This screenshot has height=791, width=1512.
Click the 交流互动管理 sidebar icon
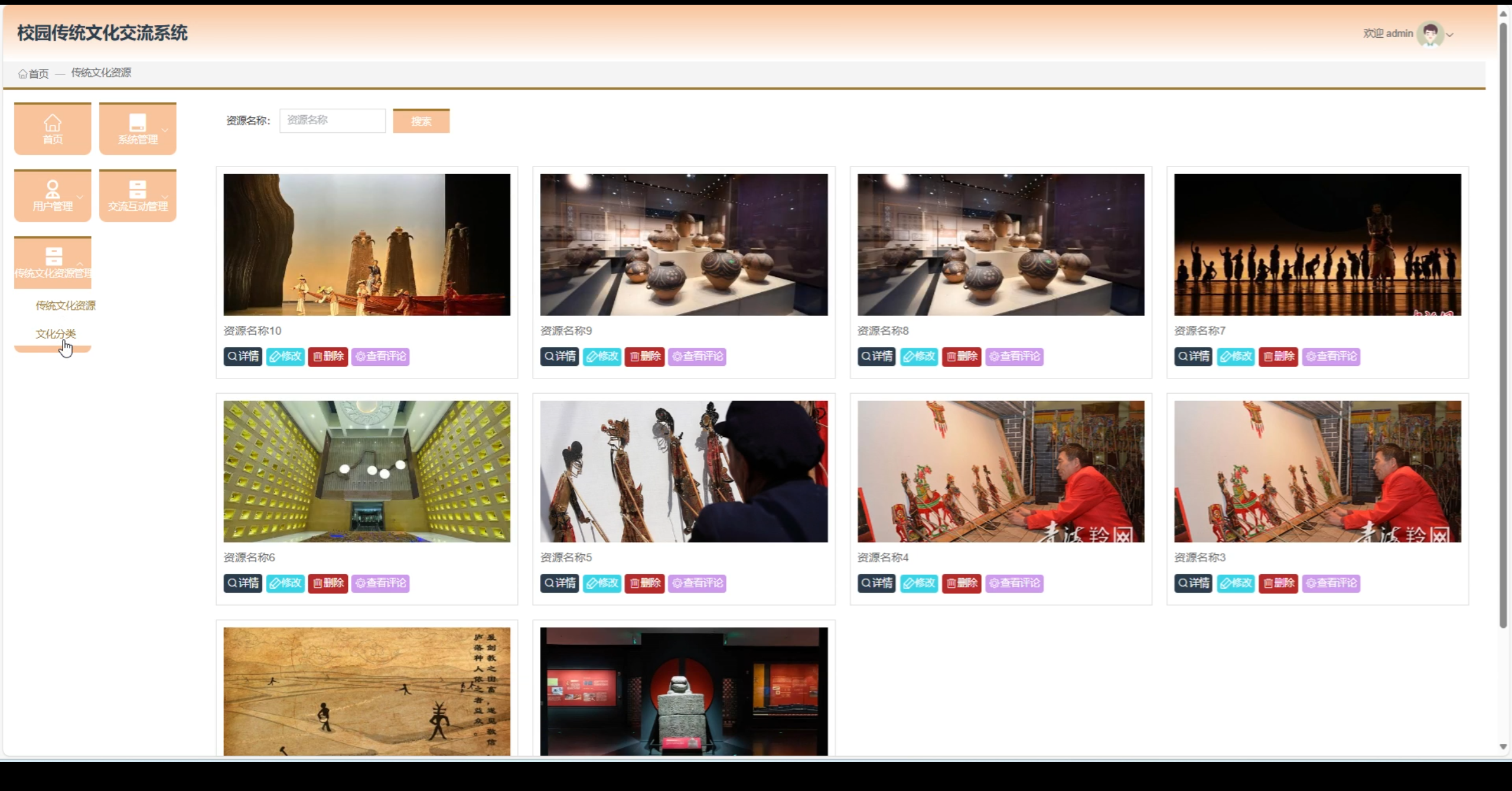pos(137,189)
